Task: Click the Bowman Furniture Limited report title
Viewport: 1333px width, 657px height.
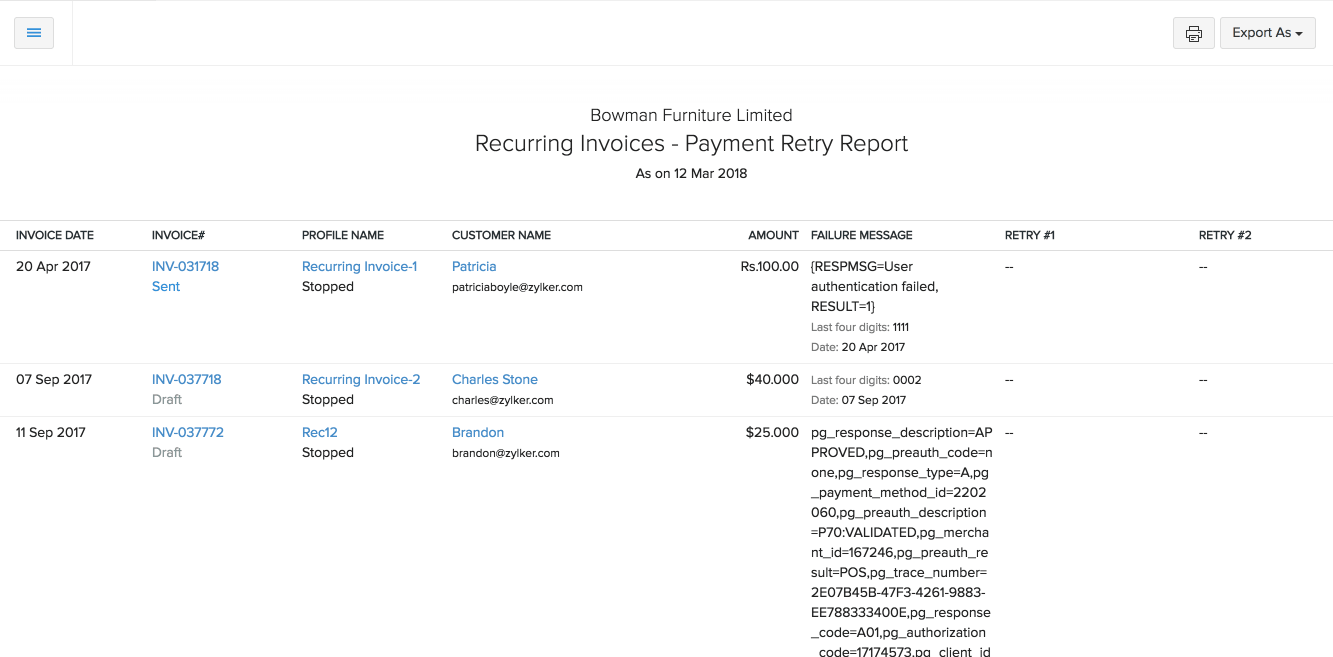Action: [691, 115]
